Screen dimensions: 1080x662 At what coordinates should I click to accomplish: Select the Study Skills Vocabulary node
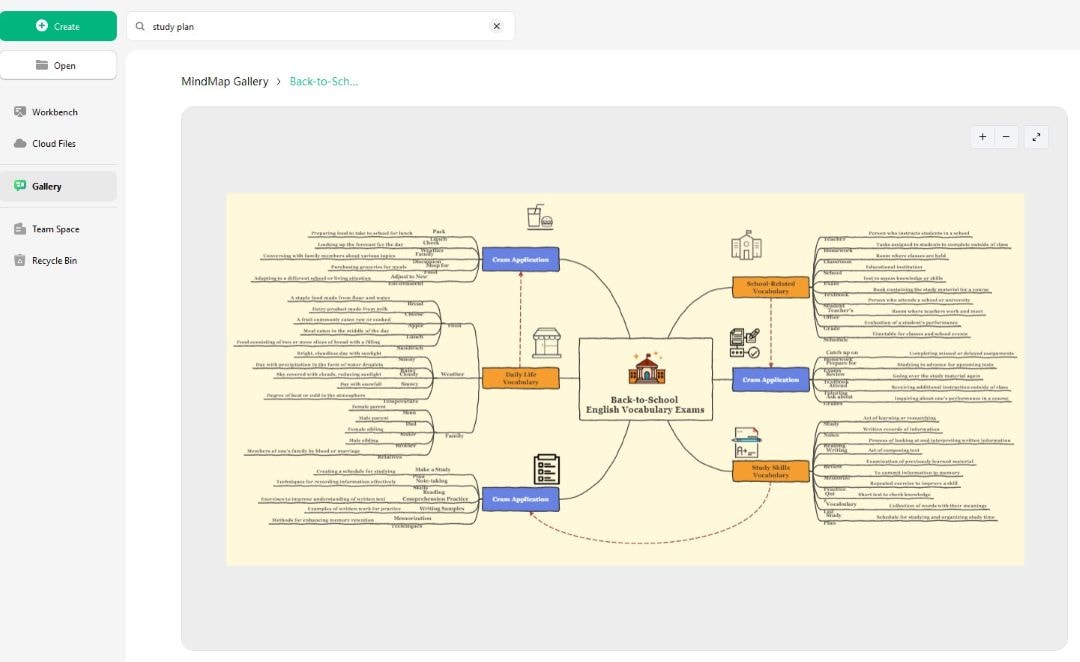[770, 470]
